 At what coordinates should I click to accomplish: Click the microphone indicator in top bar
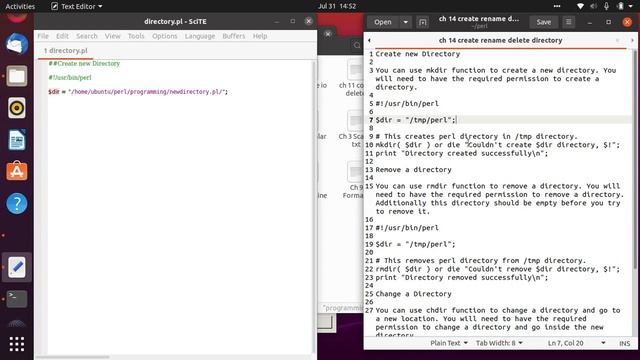click(607, 6)
